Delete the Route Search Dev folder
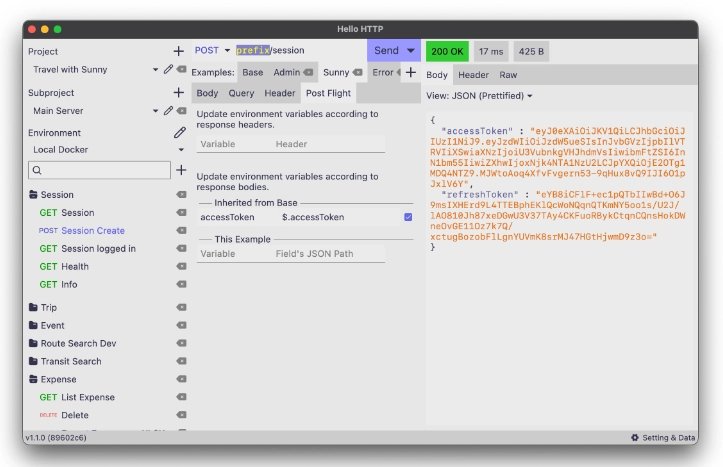723x467 pixels. pos(182,343)
